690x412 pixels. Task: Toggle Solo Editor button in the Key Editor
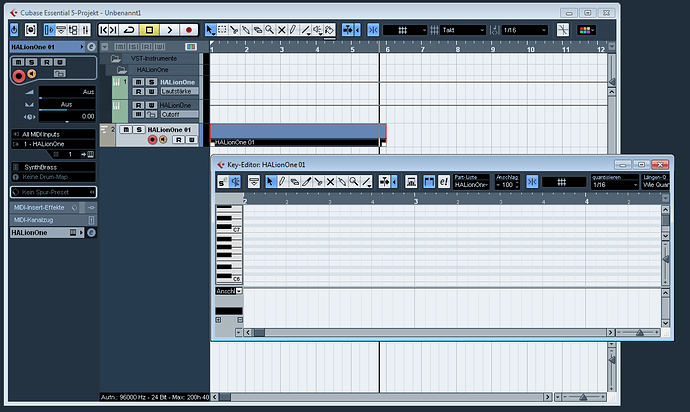(x=223, y=182)
